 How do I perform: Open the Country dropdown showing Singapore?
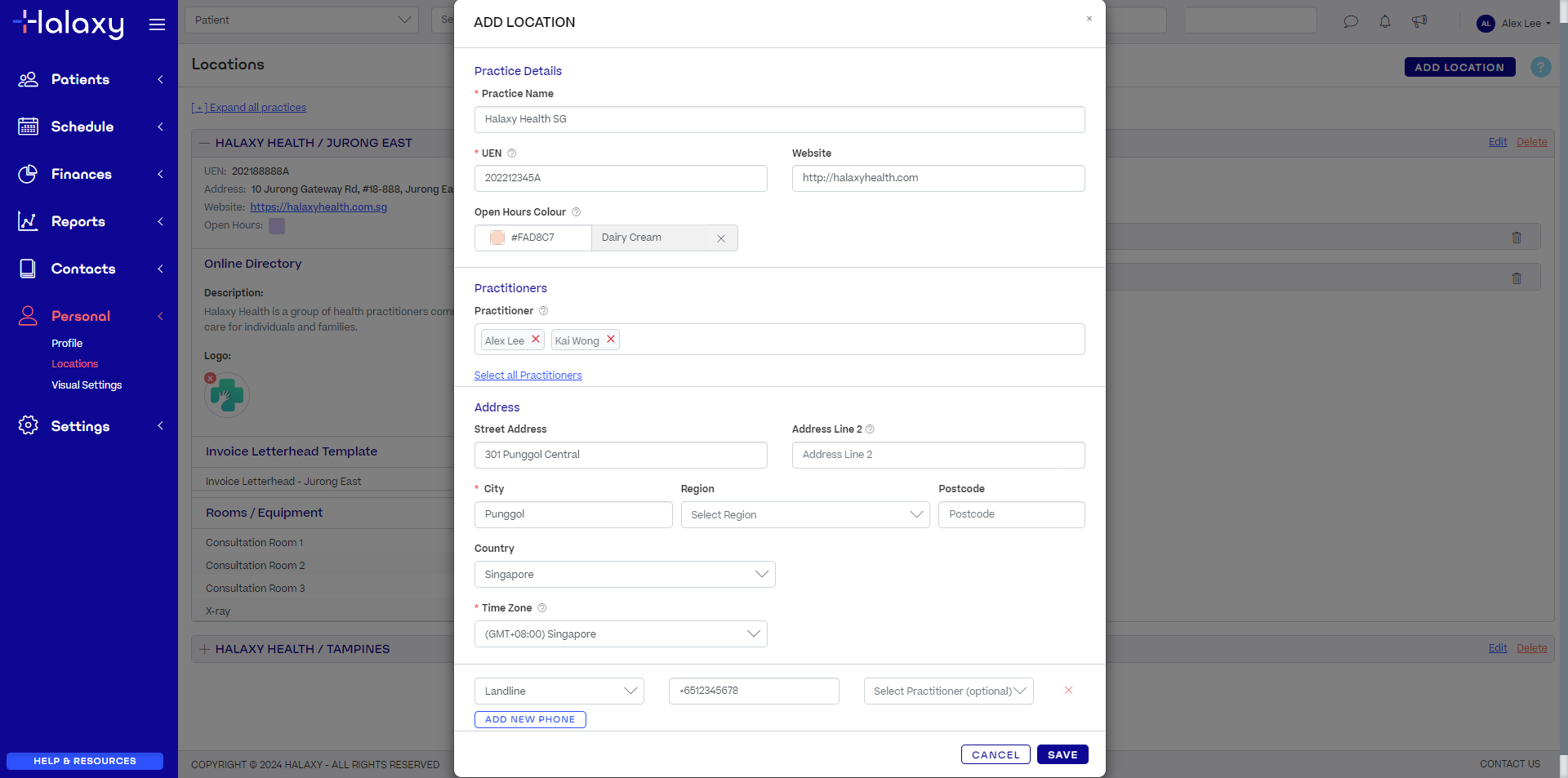[625, 575]
